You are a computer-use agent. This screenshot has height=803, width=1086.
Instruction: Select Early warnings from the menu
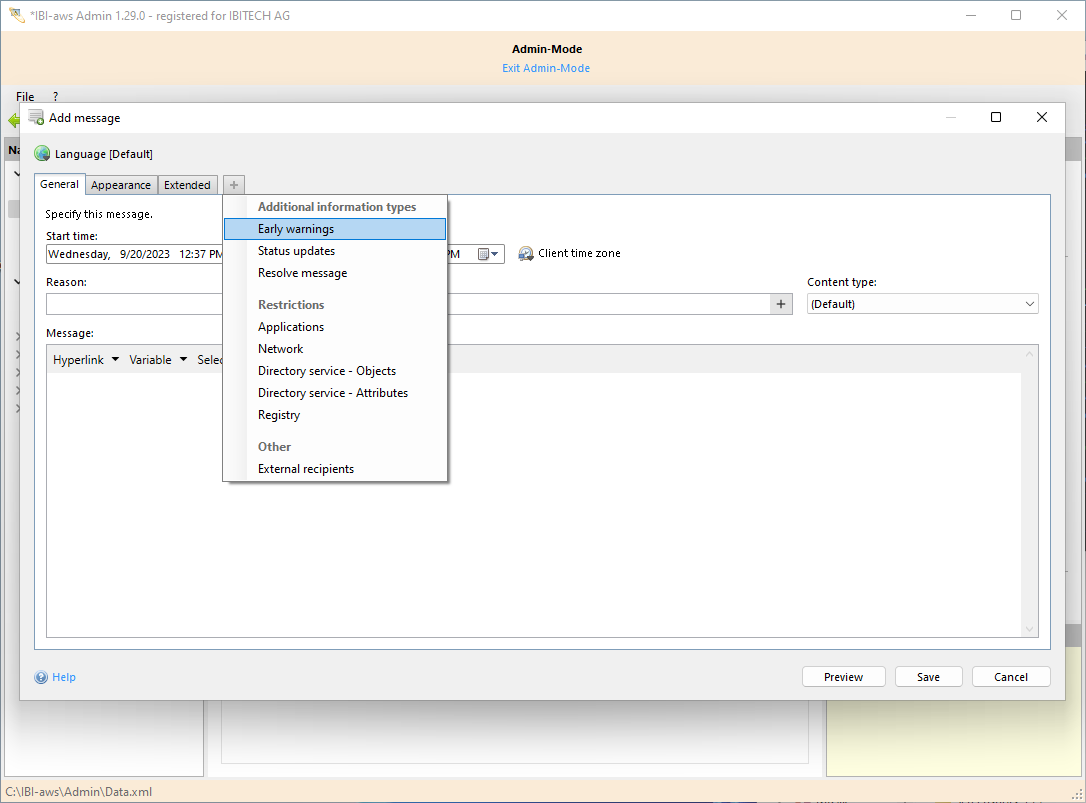point(296,229)
